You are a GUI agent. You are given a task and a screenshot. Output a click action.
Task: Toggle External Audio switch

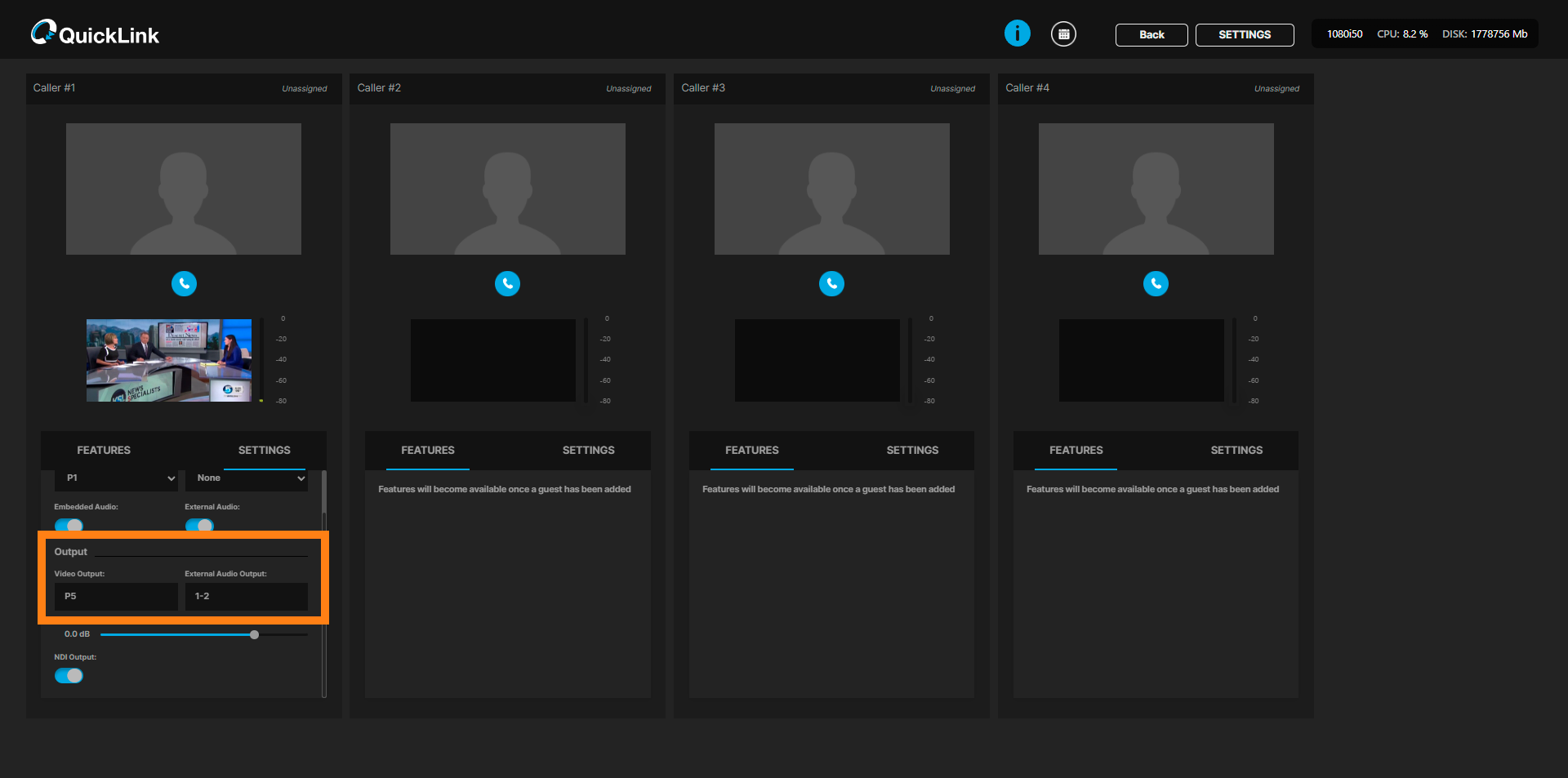199,525
